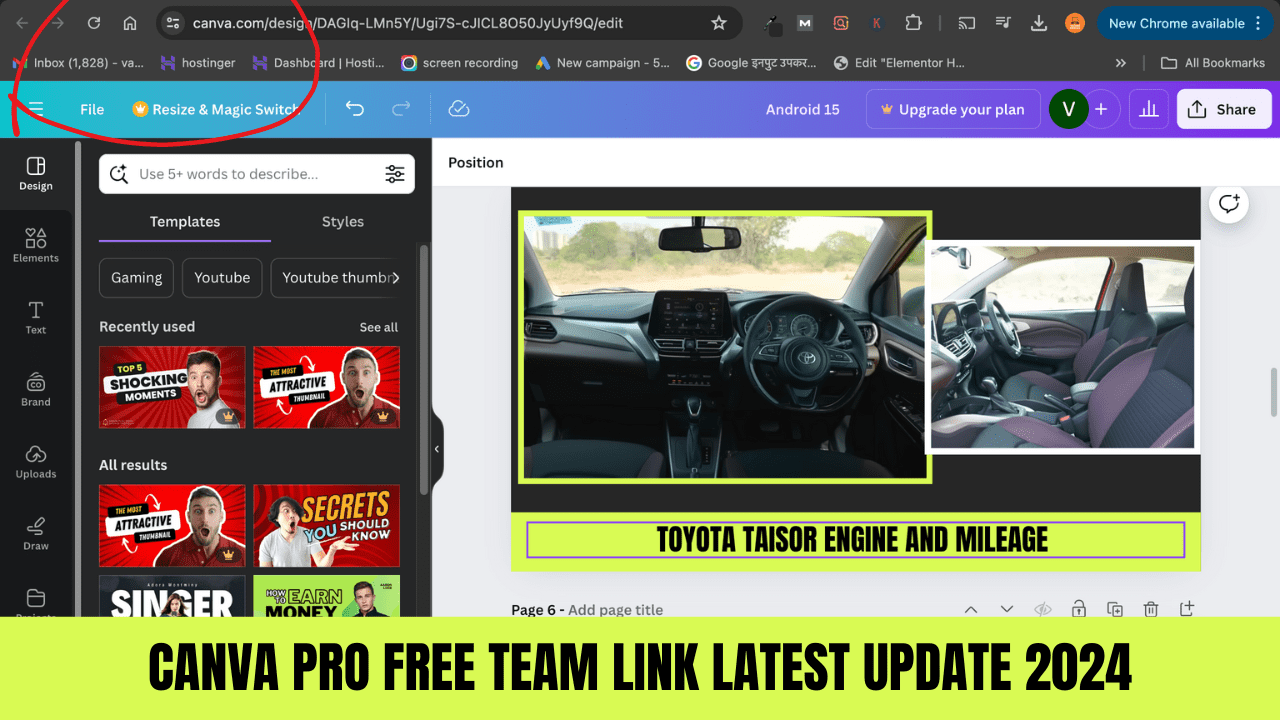Add page title for Page 6
Image resolution: width=1280 pixels, height=720 pixels.
615,610
